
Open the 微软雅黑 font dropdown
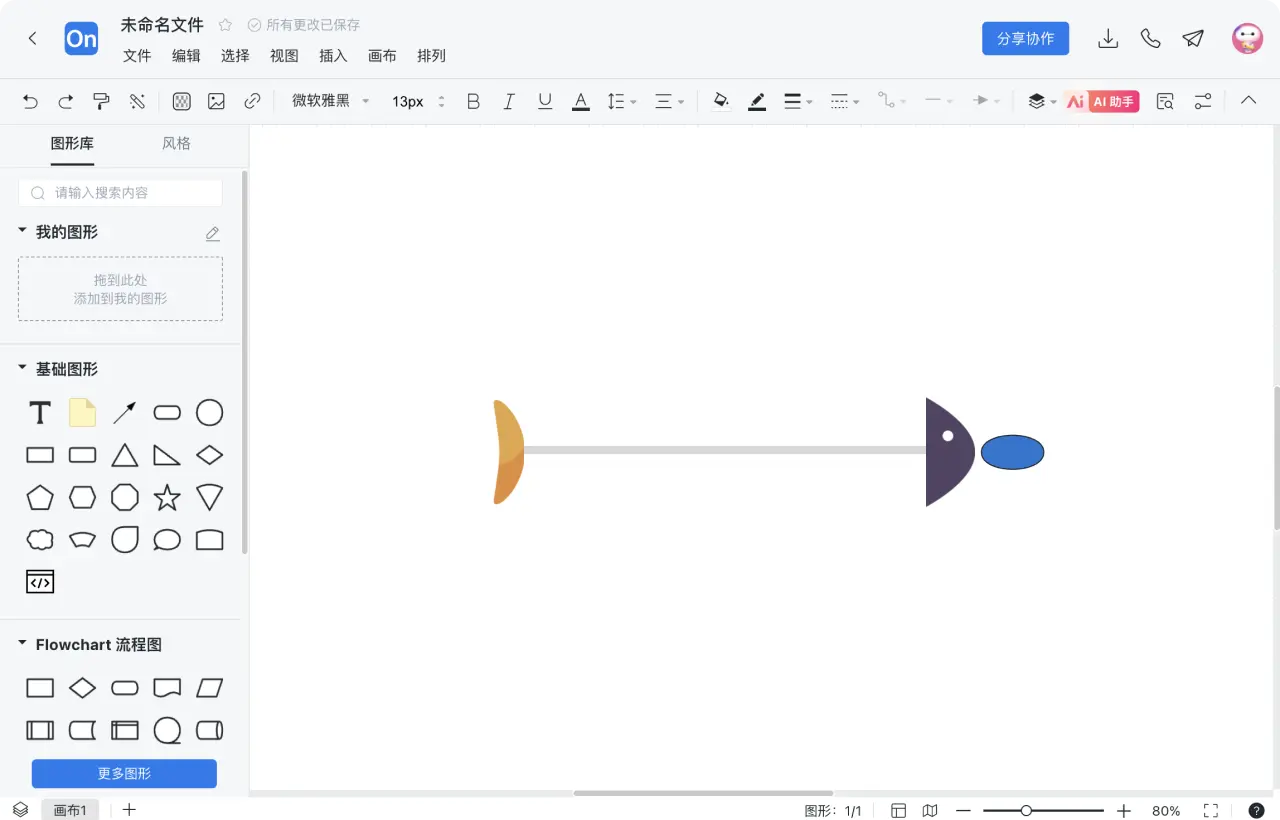[x=331, y=101]
